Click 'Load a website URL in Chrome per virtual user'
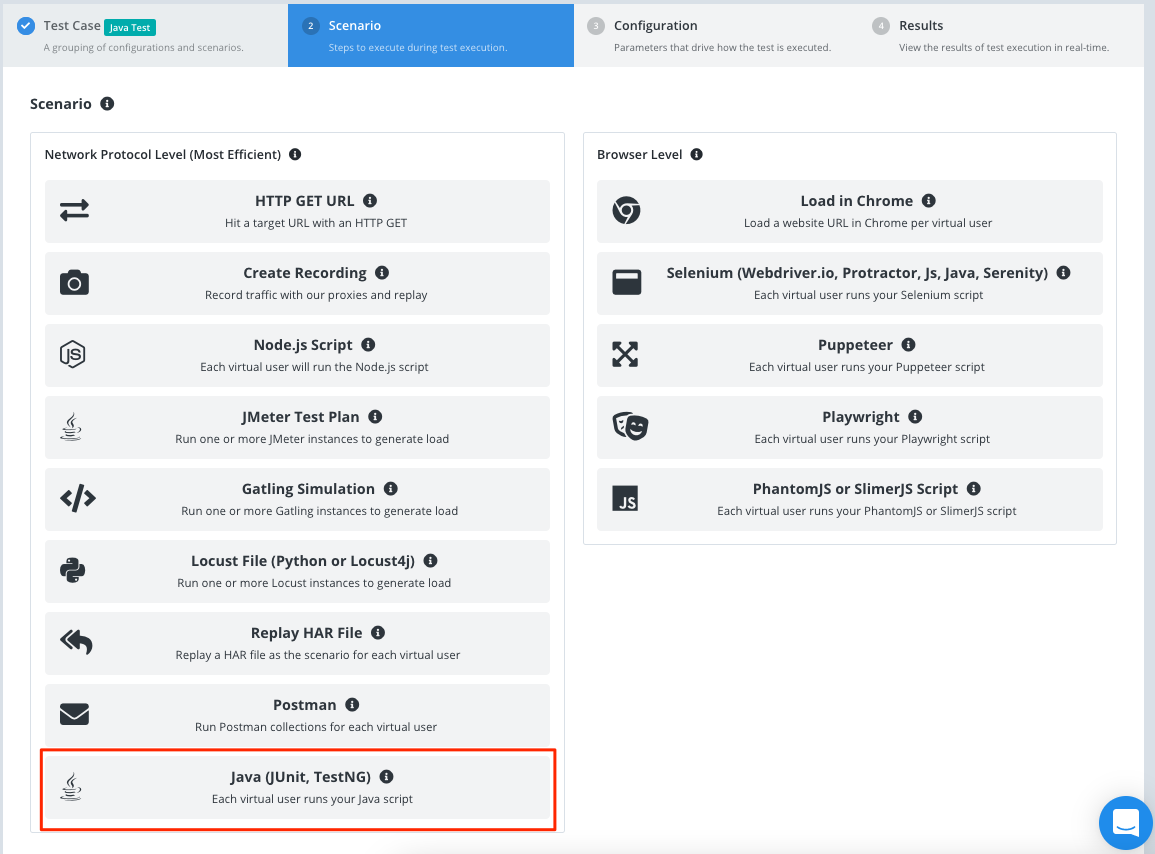The height and width of the screenshot is (854, 1155). click(x=868, y=223)
